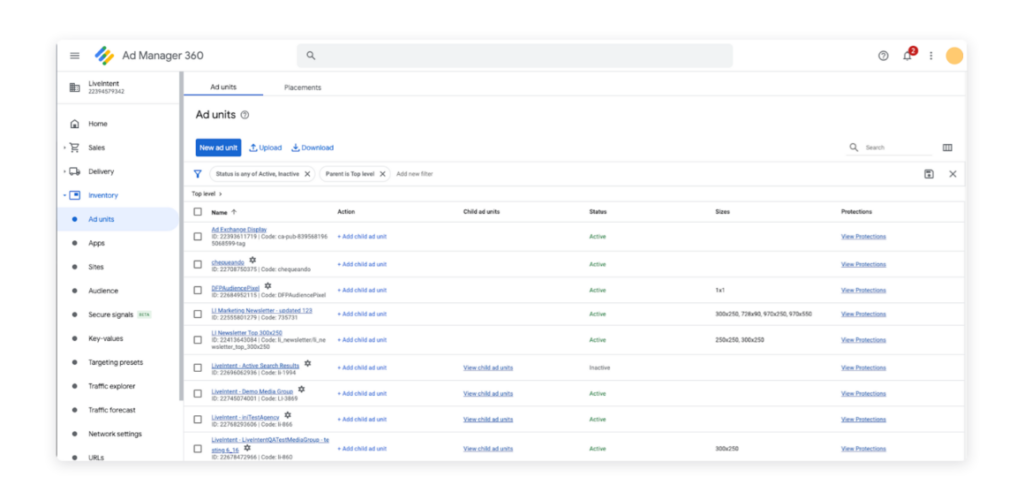
Task: Click the Ad Manager 360 logo
Action: point(104,55)
